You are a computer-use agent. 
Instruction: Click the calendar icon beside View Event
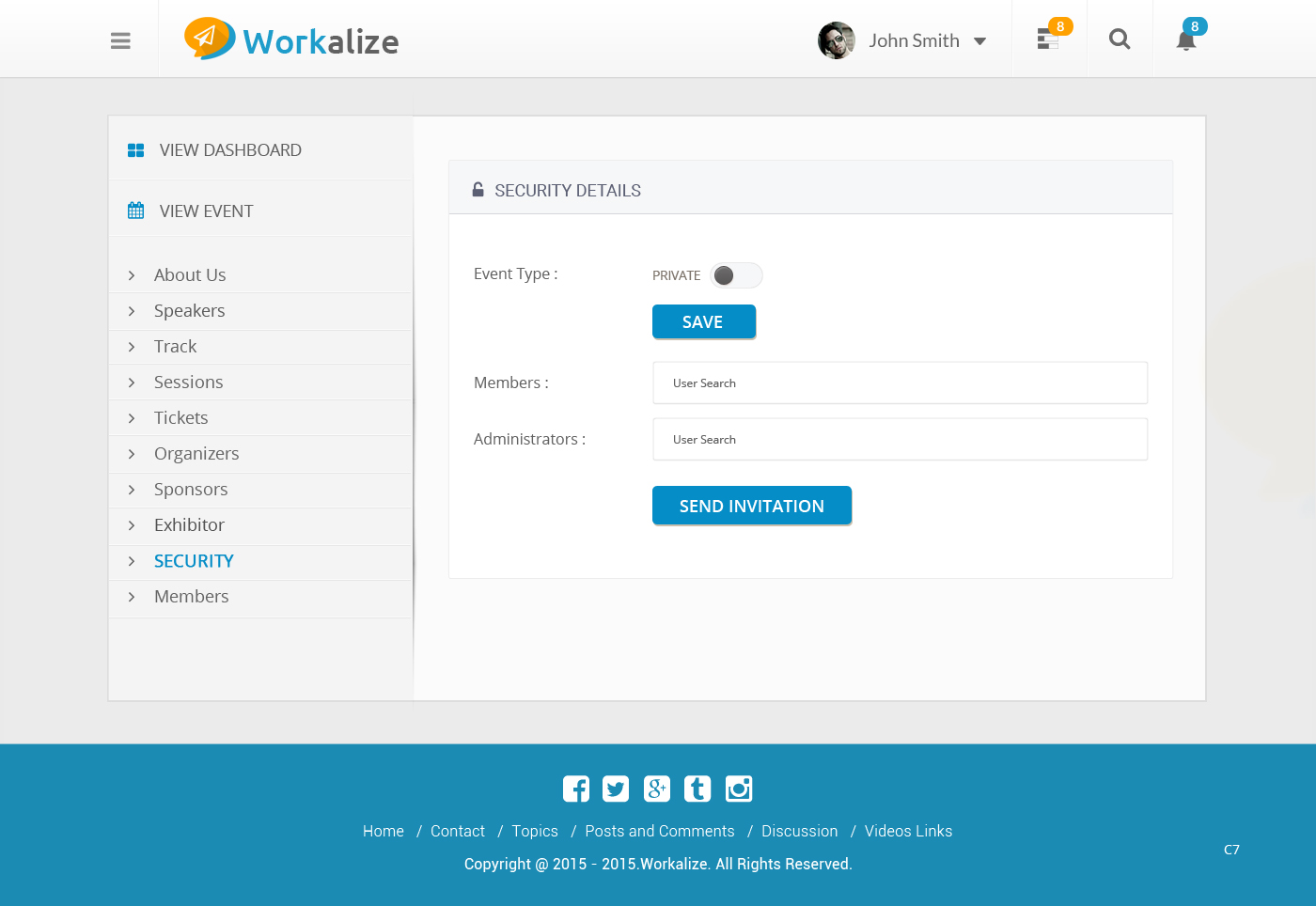(x=135, y=211)
